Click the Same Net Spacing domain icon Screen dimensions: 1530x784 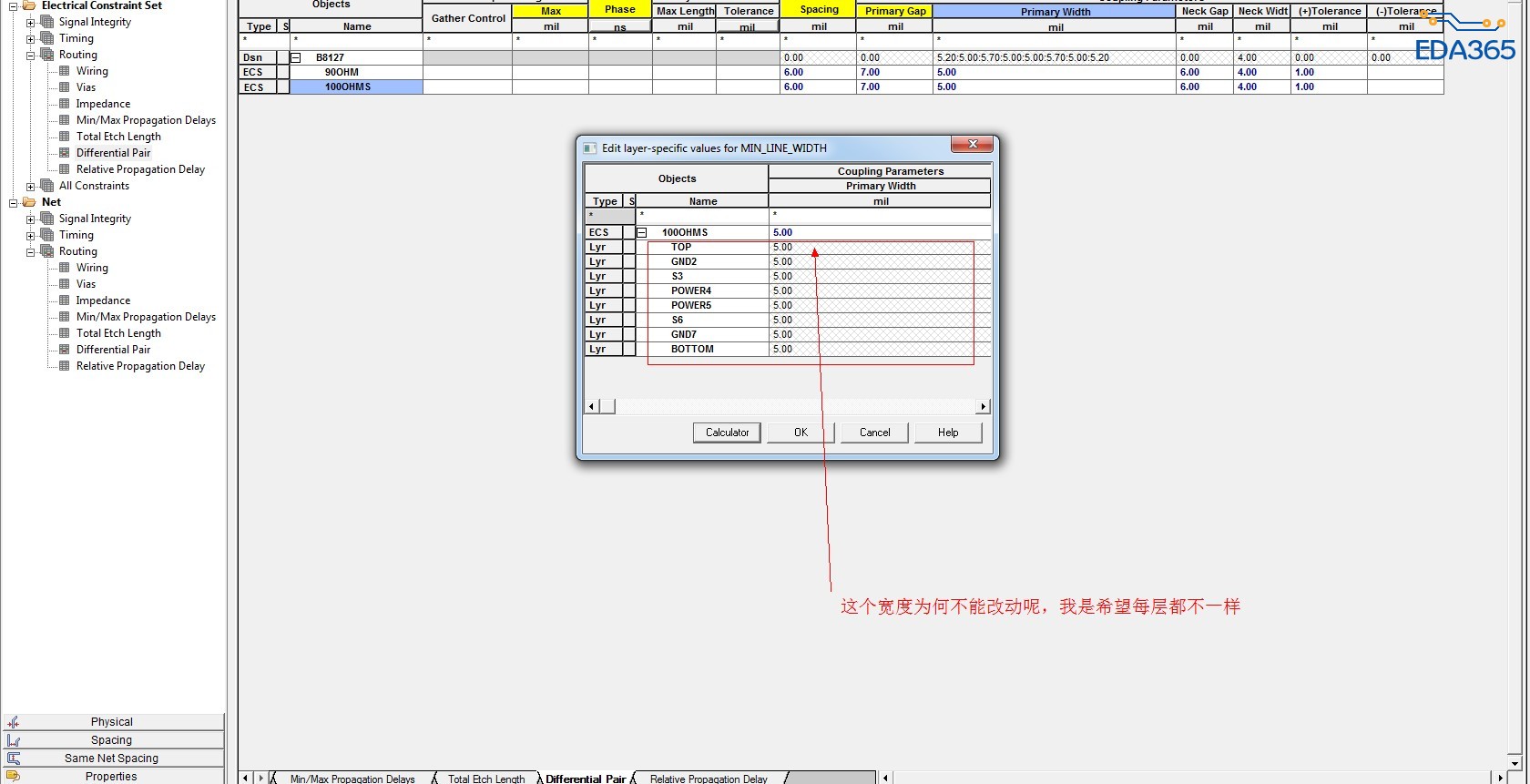(x=13, y=759)
